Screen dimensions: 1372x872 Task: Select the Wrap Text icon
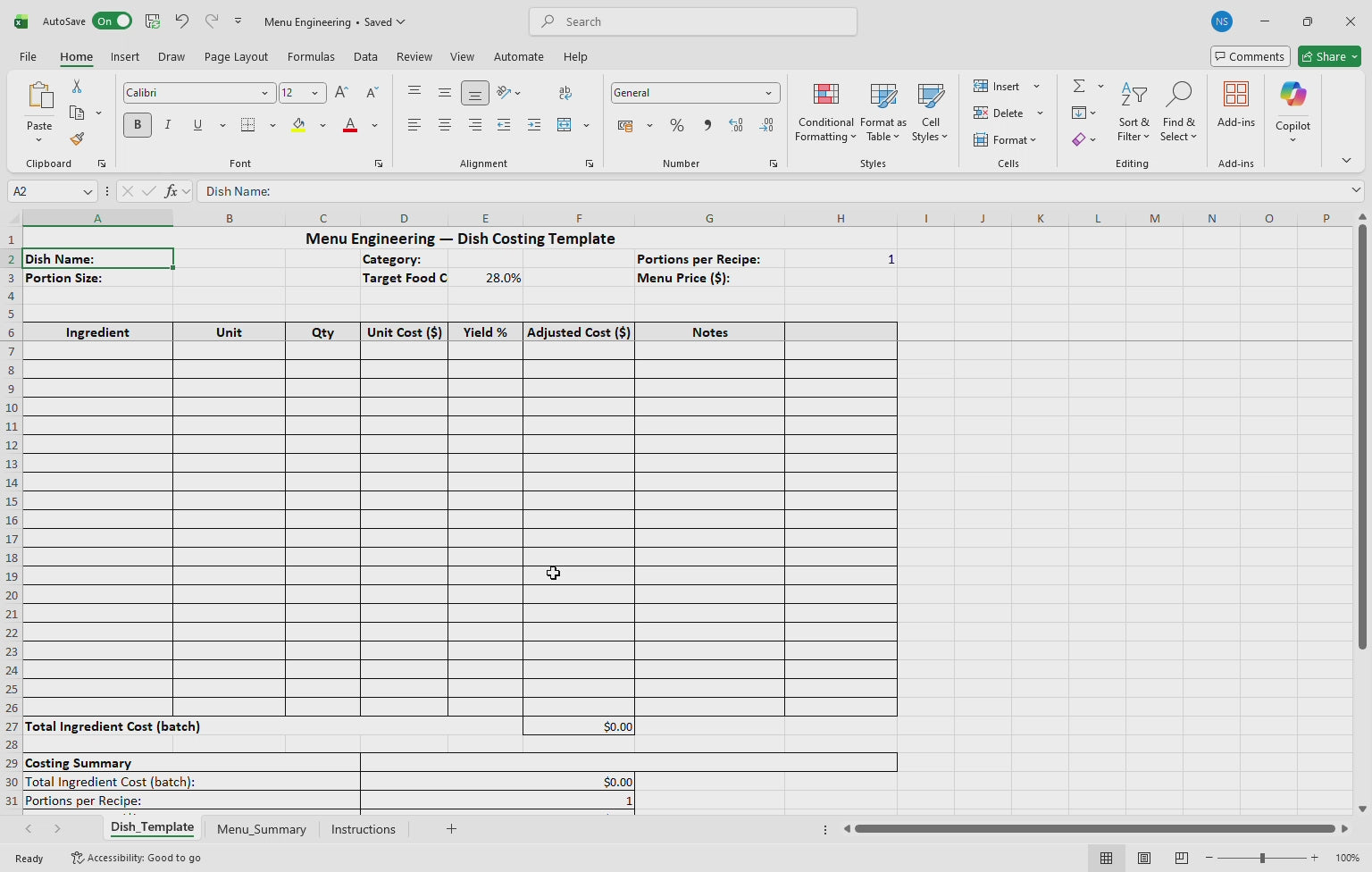click(565, 92)
